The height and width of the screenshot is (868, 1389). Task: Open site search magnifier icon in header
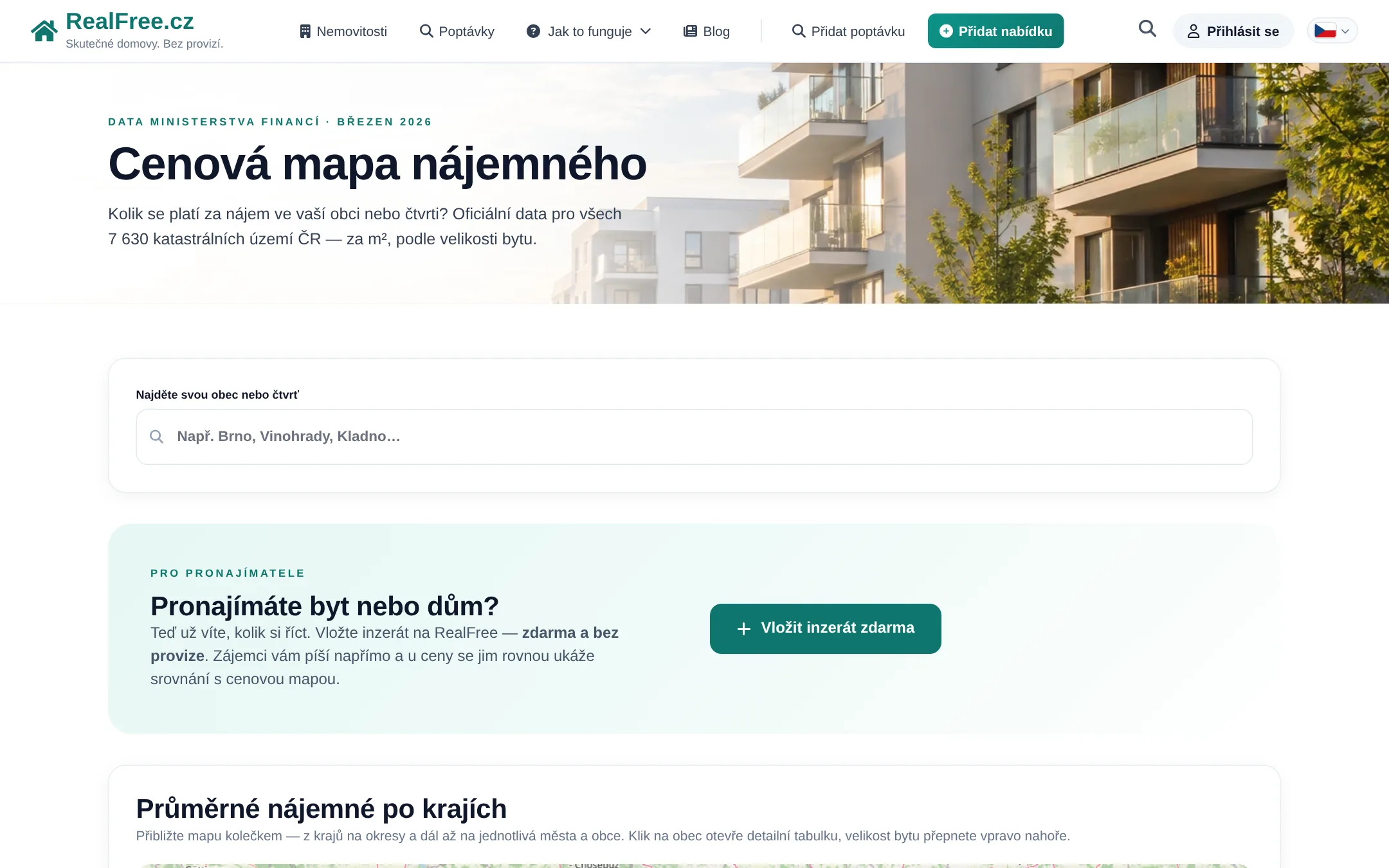click(1147, 28)
